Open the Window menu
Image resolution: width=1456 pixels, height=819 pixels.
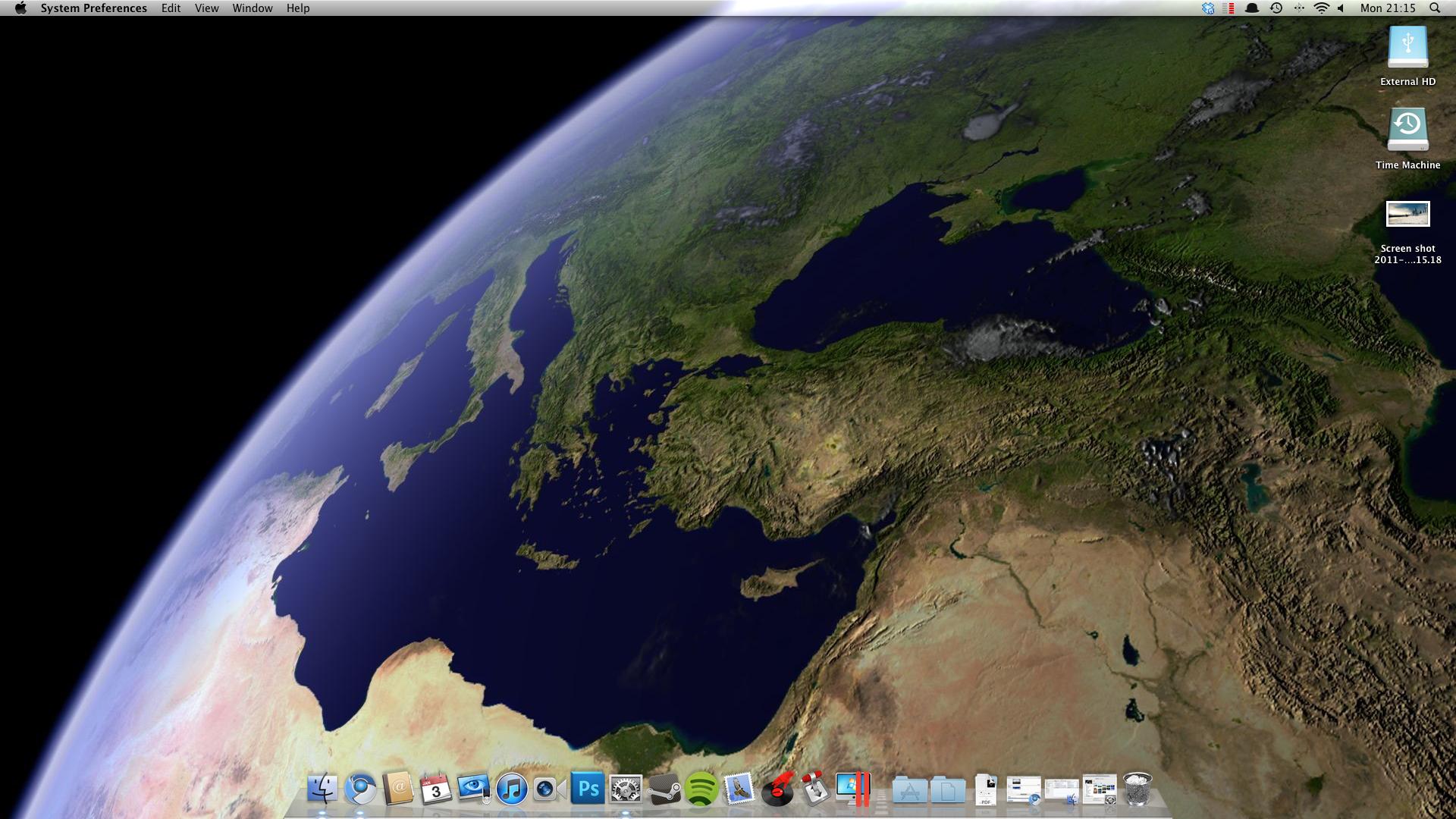click(252, 8)
